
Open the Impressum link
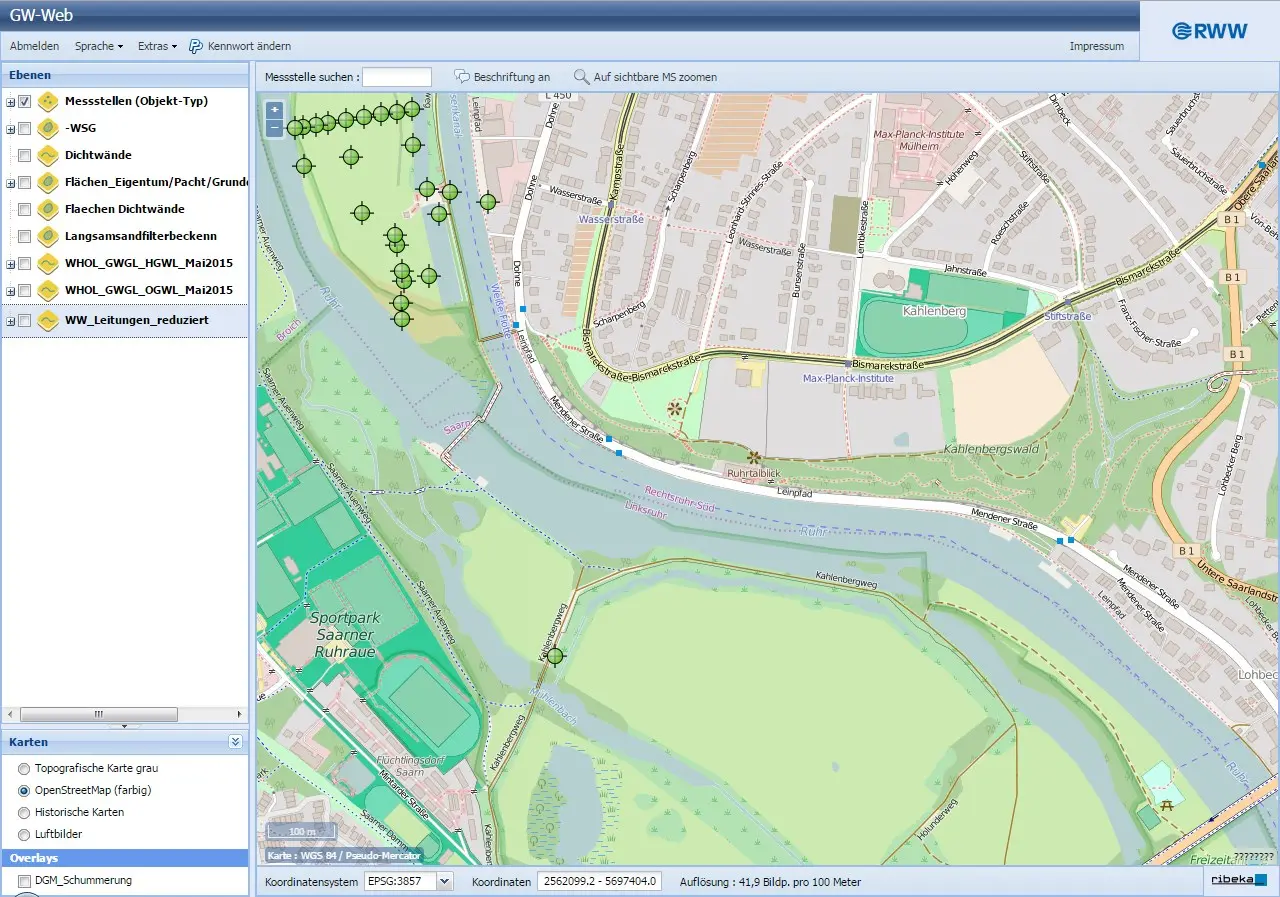pyautogui.click(x=1096, y=46)
